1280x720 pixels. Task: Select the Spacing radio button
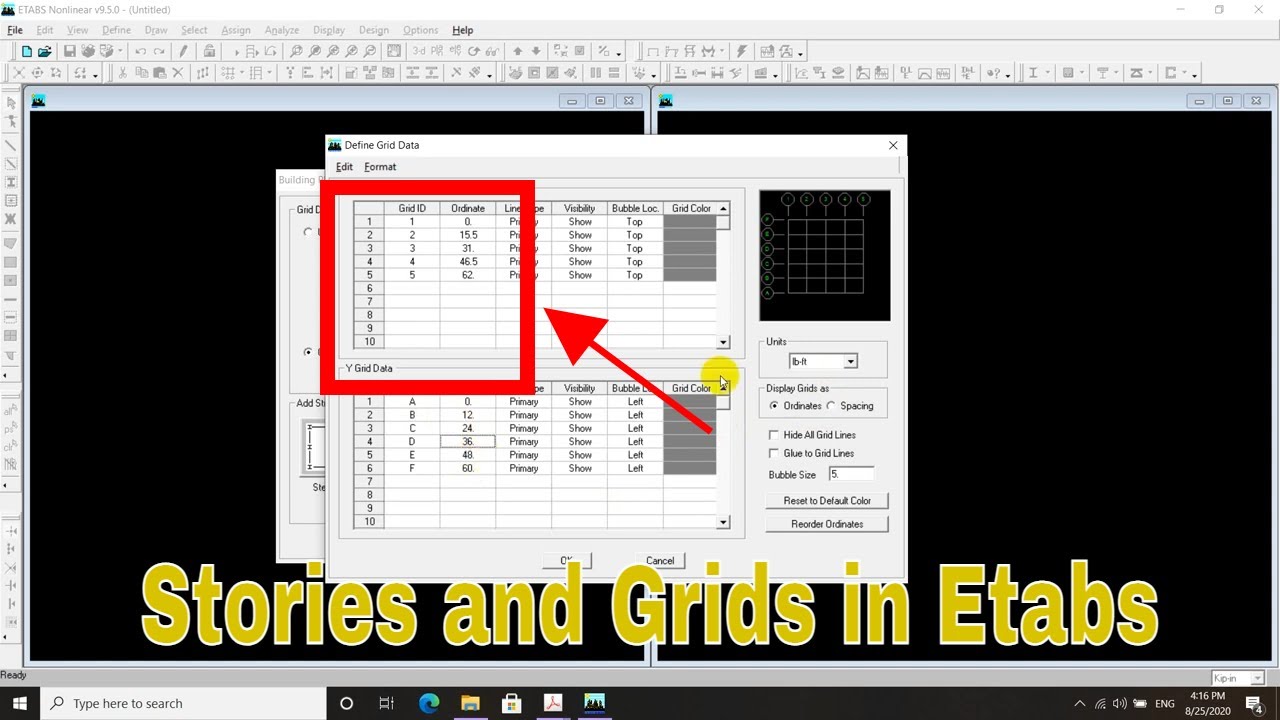(x=832, y=406)
